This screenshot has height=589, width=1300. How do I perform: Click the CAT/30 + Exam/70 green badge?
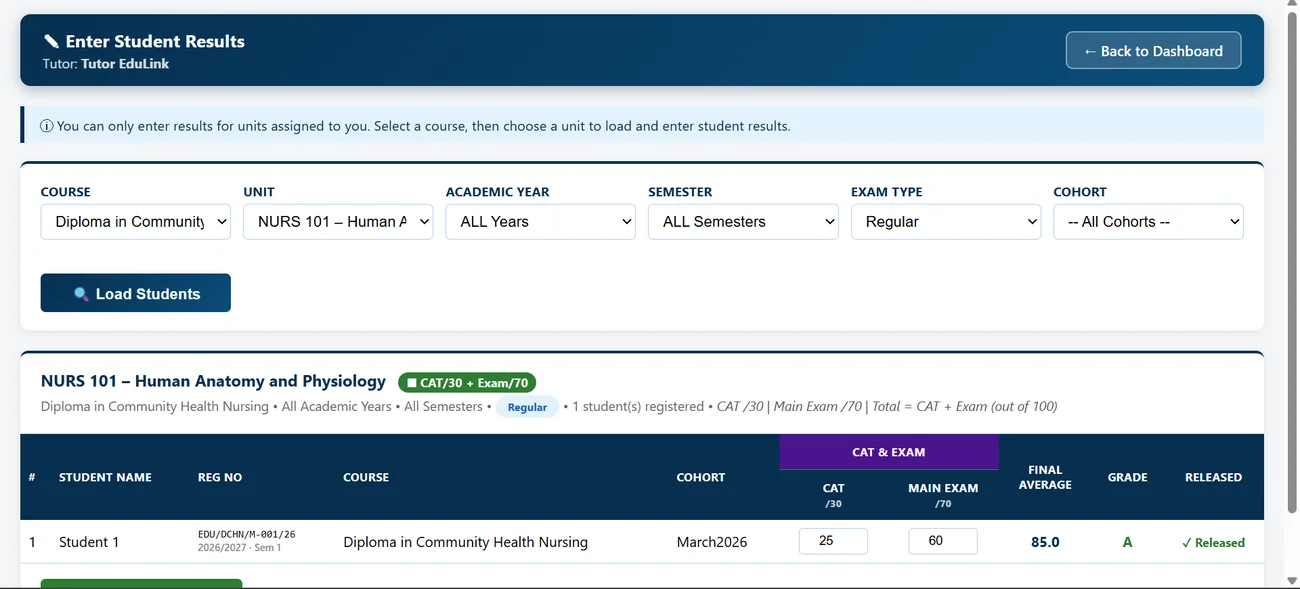point(467,382)
